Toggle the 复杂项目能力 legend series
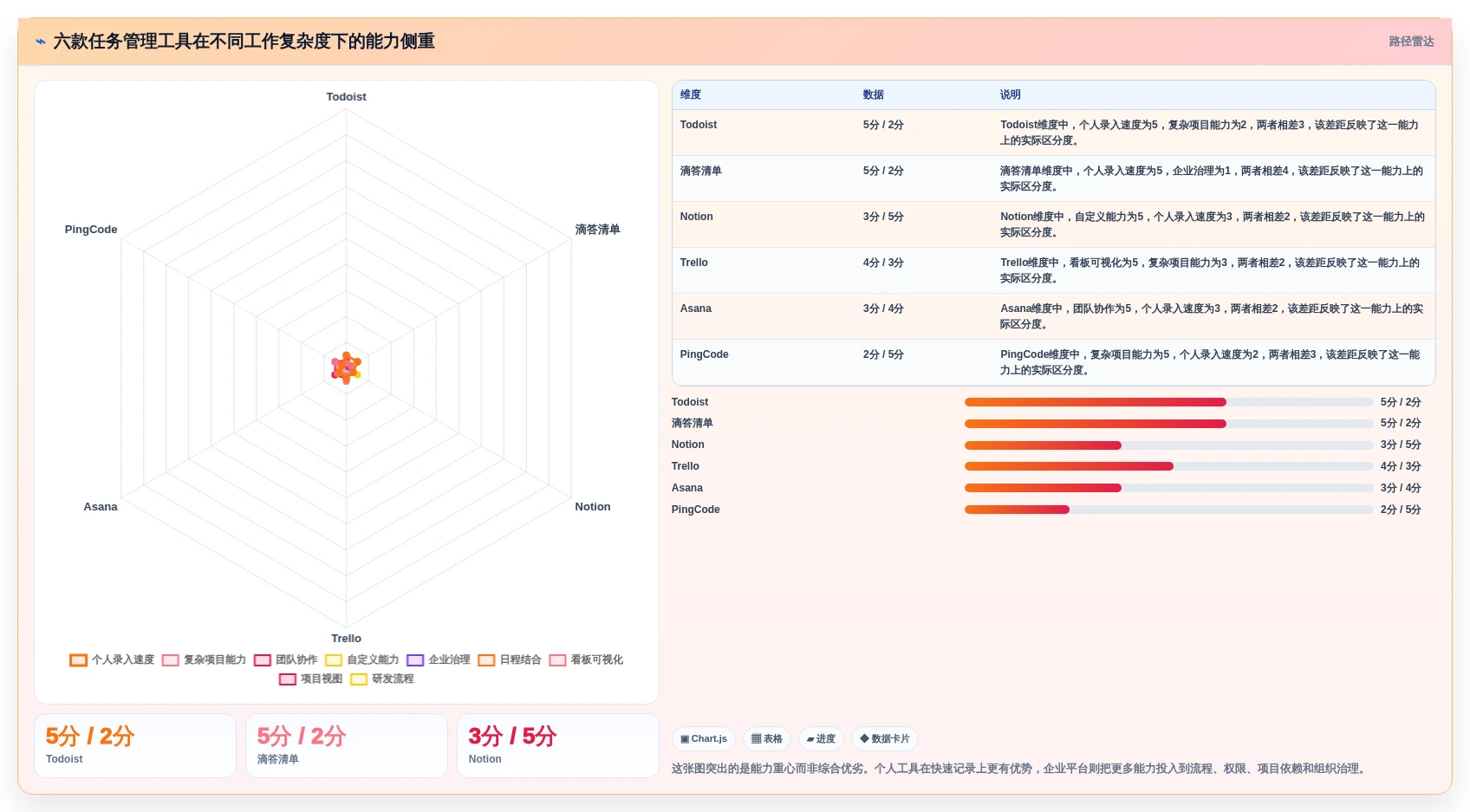 [x=205, y=659]
